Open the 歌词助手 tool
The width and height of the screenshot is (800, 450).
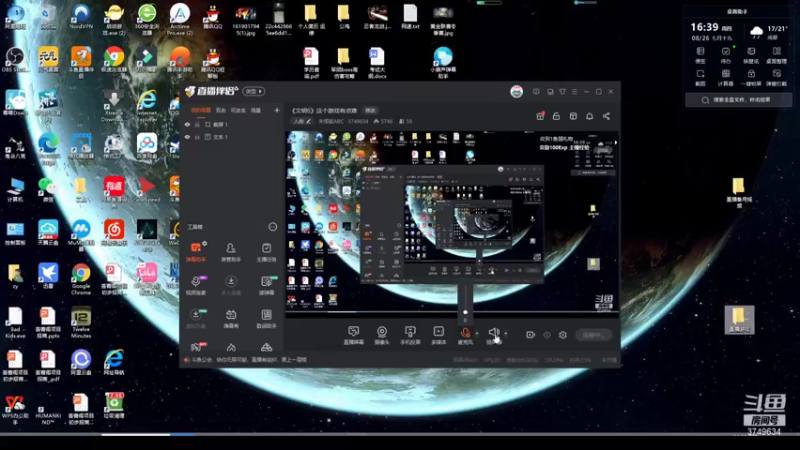(x=266, y=319)
